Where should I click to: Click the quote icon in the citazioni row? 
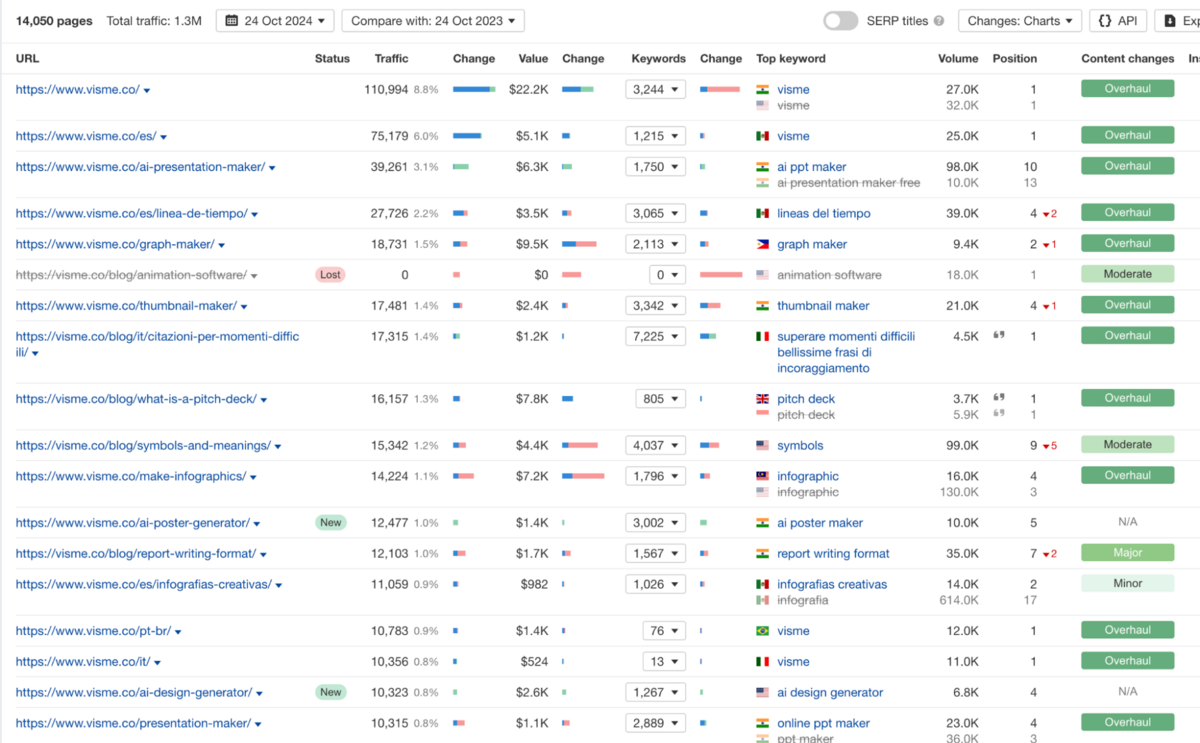(x=999, y=336)
